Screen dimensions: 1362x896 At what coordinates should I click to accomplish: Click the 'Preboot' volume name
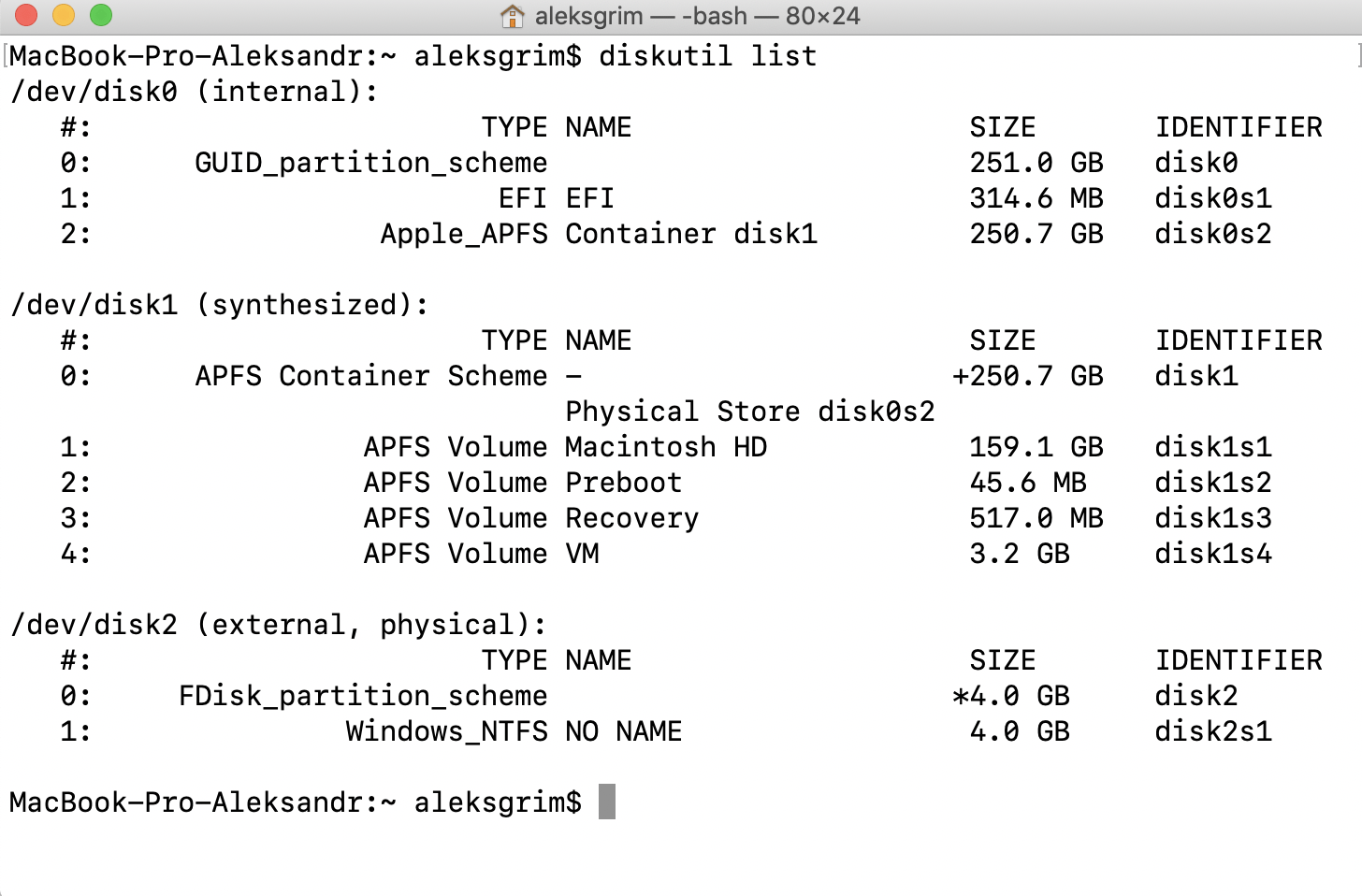(x=623, y=483)
